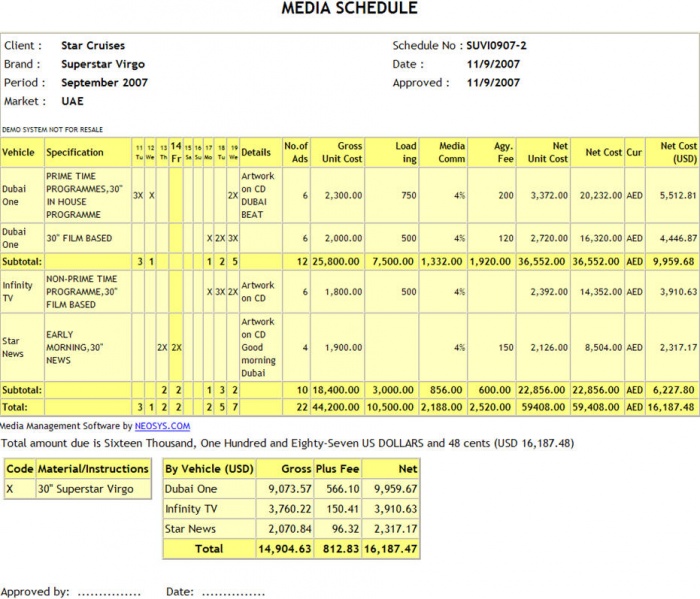Click the bottom Date signature line
Image resolution: width=700 pixels, height=599 pixels.
coord(233,593)
